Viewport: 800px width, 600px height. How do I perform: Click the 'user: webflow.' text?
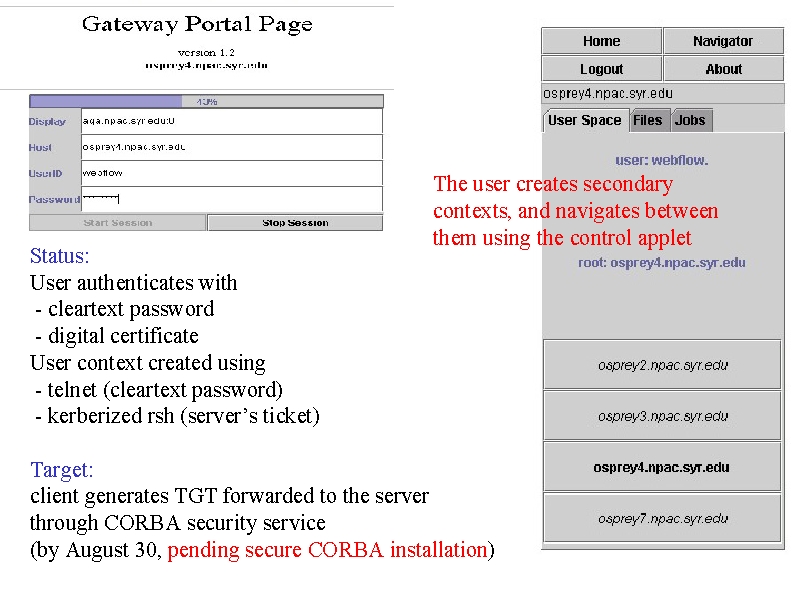[x=662, y=160]
